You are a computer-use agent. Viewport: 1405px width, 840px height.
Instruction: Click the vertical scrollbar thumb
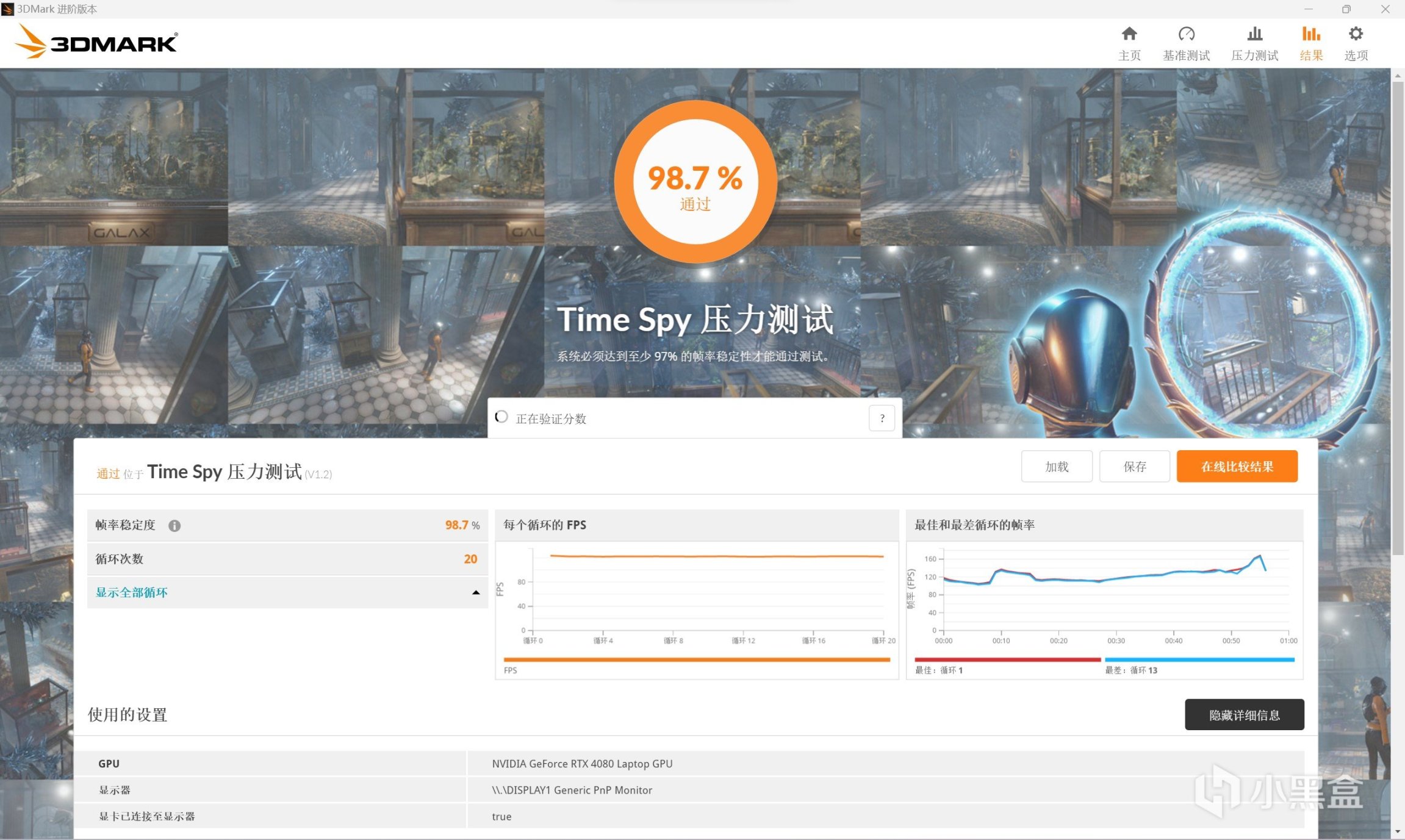(x=1398, y=317)
